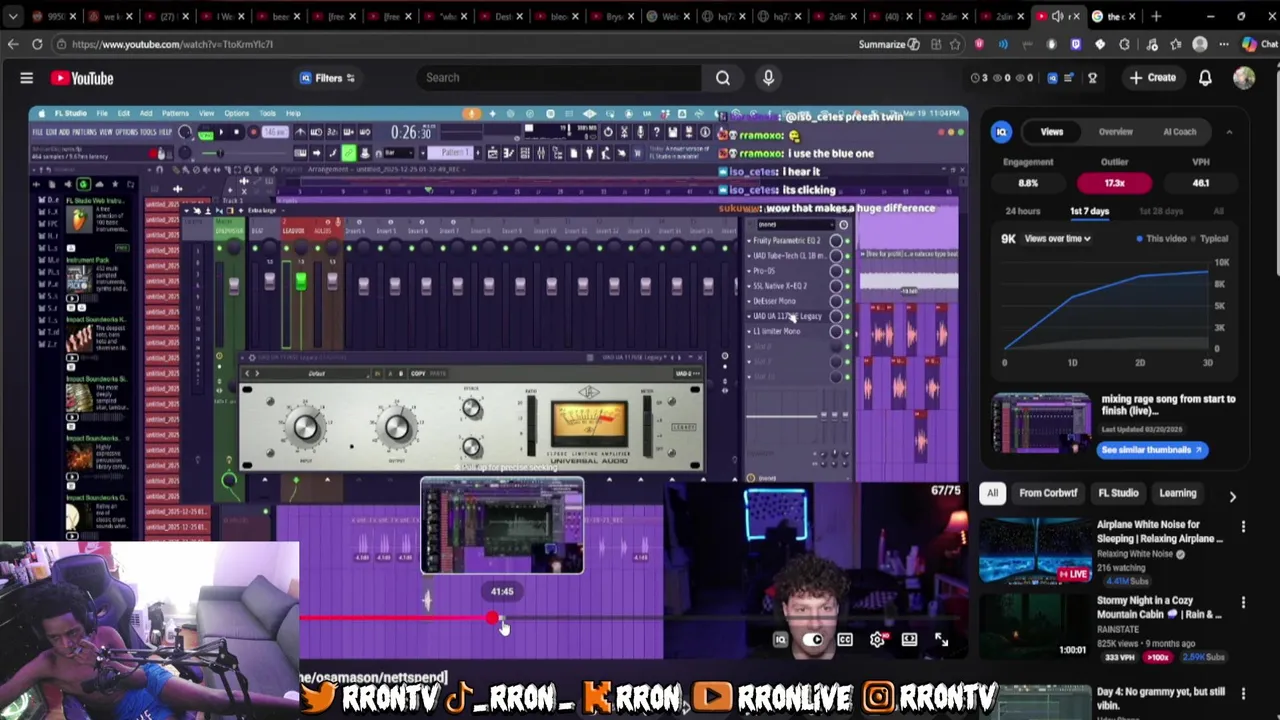This screenshot has height=720, width=1280.
Task: Click the 8.8% engagement value
Action: coord(1028,183)
